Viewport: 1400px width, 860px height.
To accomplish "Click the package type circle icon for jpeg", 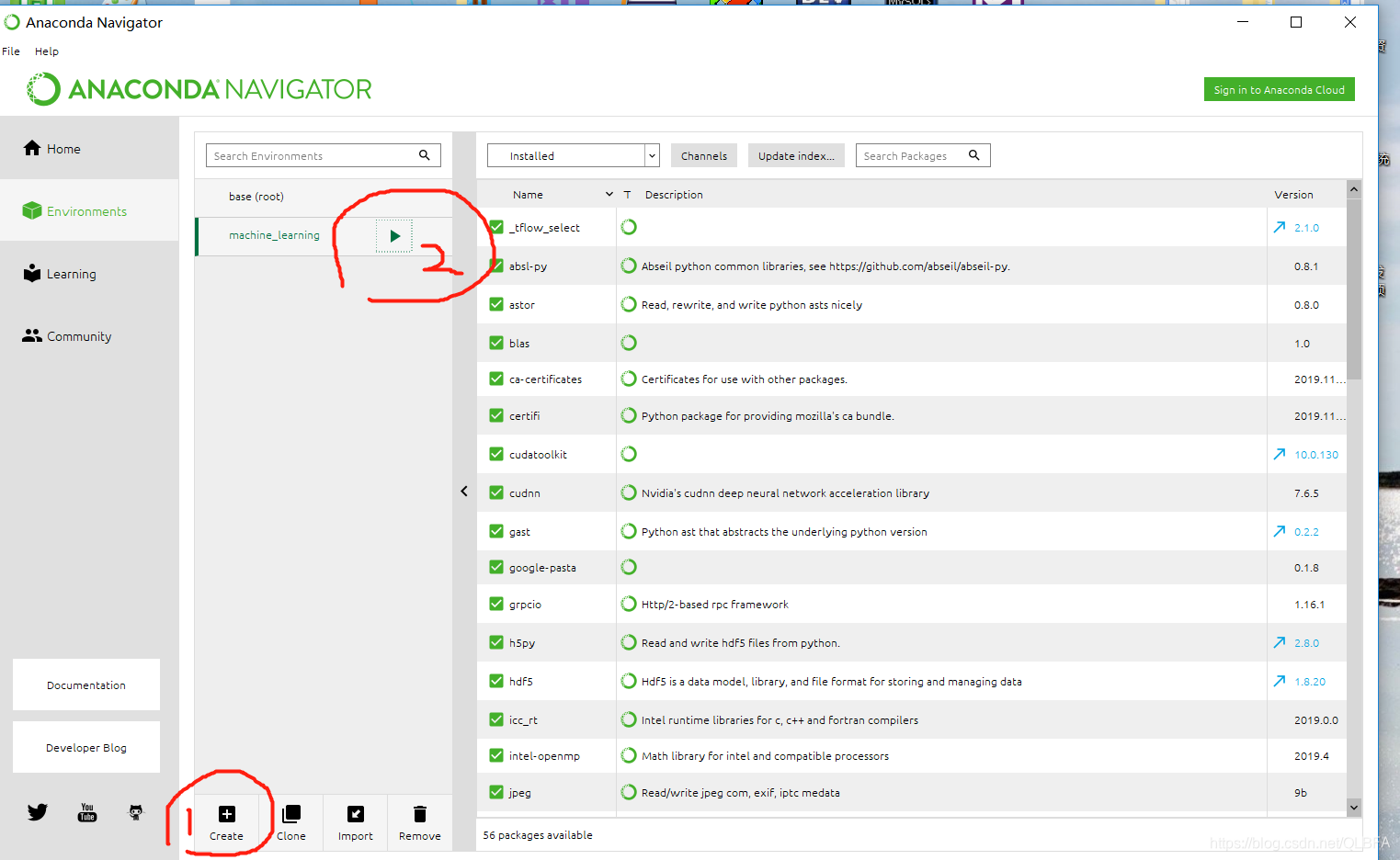I will click(629, 792).
